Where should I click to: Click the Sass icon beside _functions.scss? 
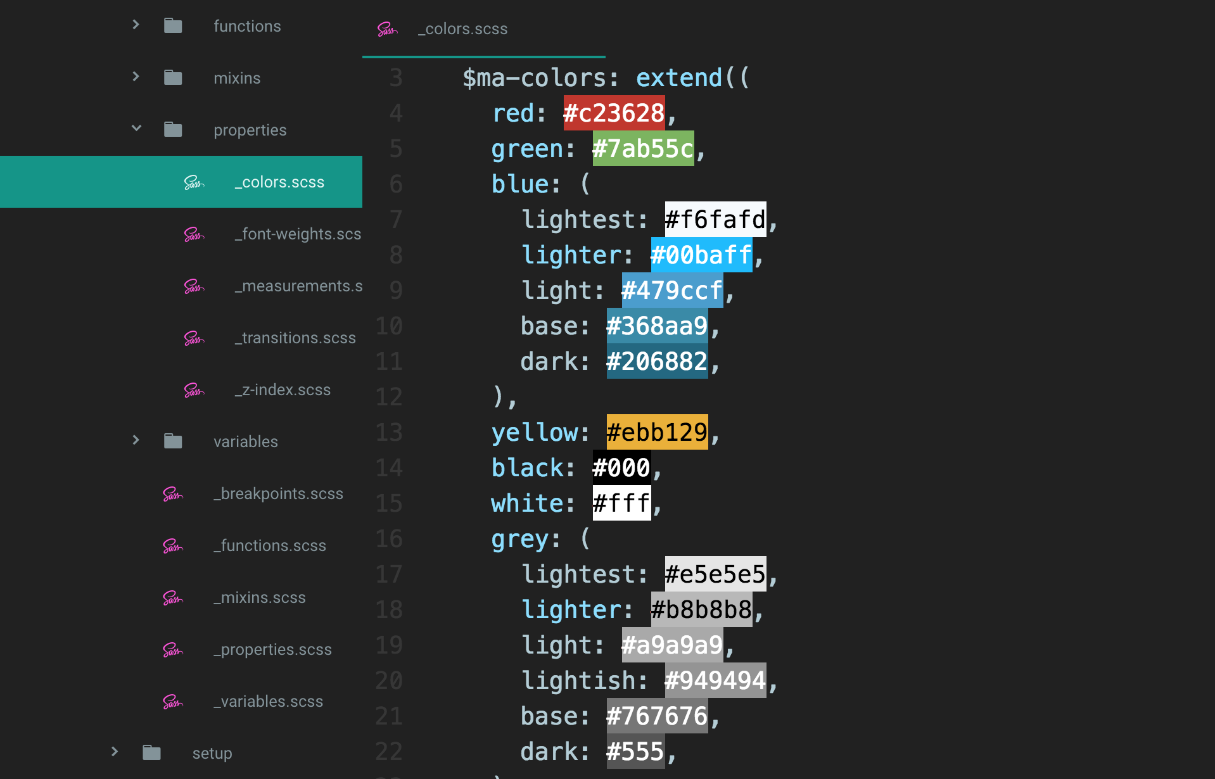click(172, 545)
